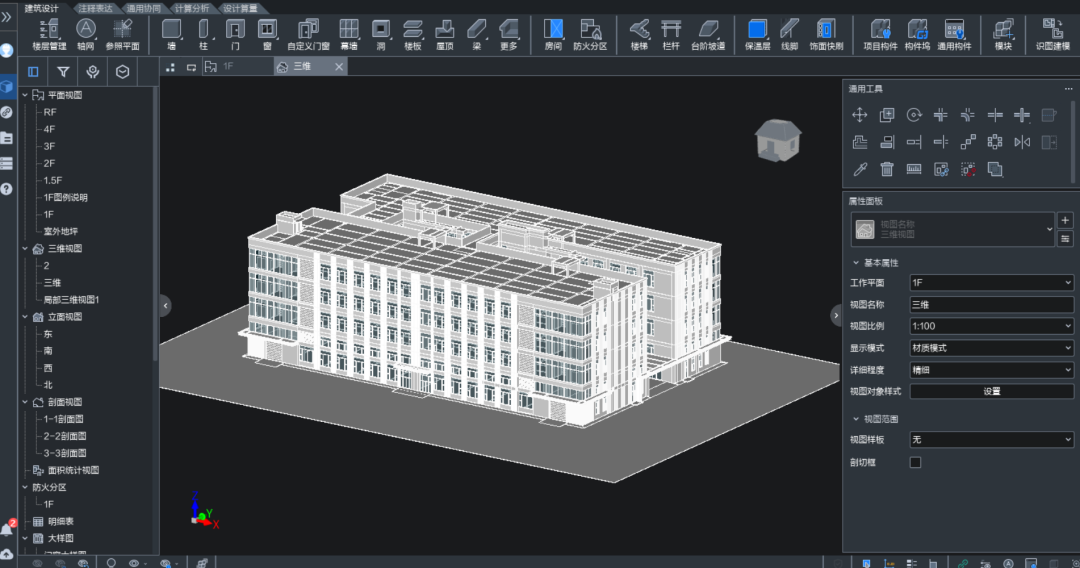Open 通用工具 panel more options
The image size is (1080, 568).
pyautogui.click(x=1068, y=89)
